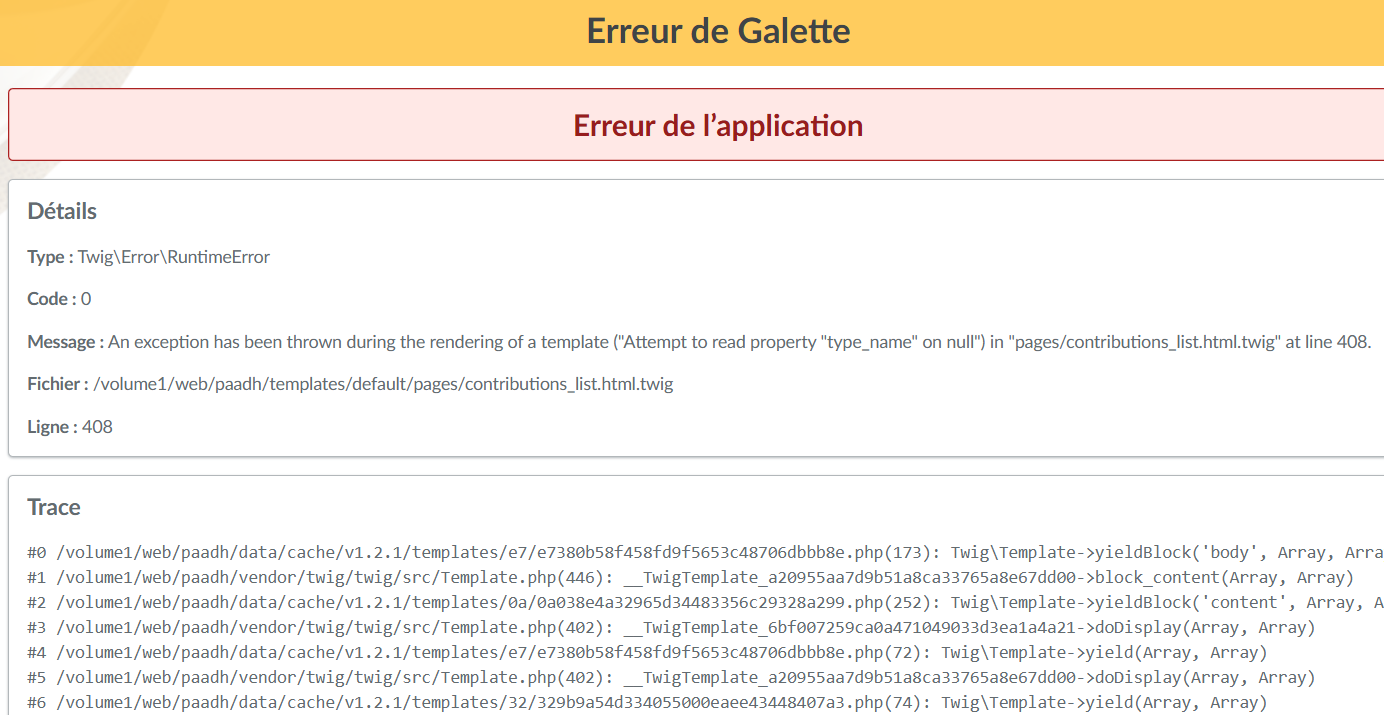Click the line number 408 value under Ligne
The width and height of the screenshot is (1384, 715).
pos(97,427)
